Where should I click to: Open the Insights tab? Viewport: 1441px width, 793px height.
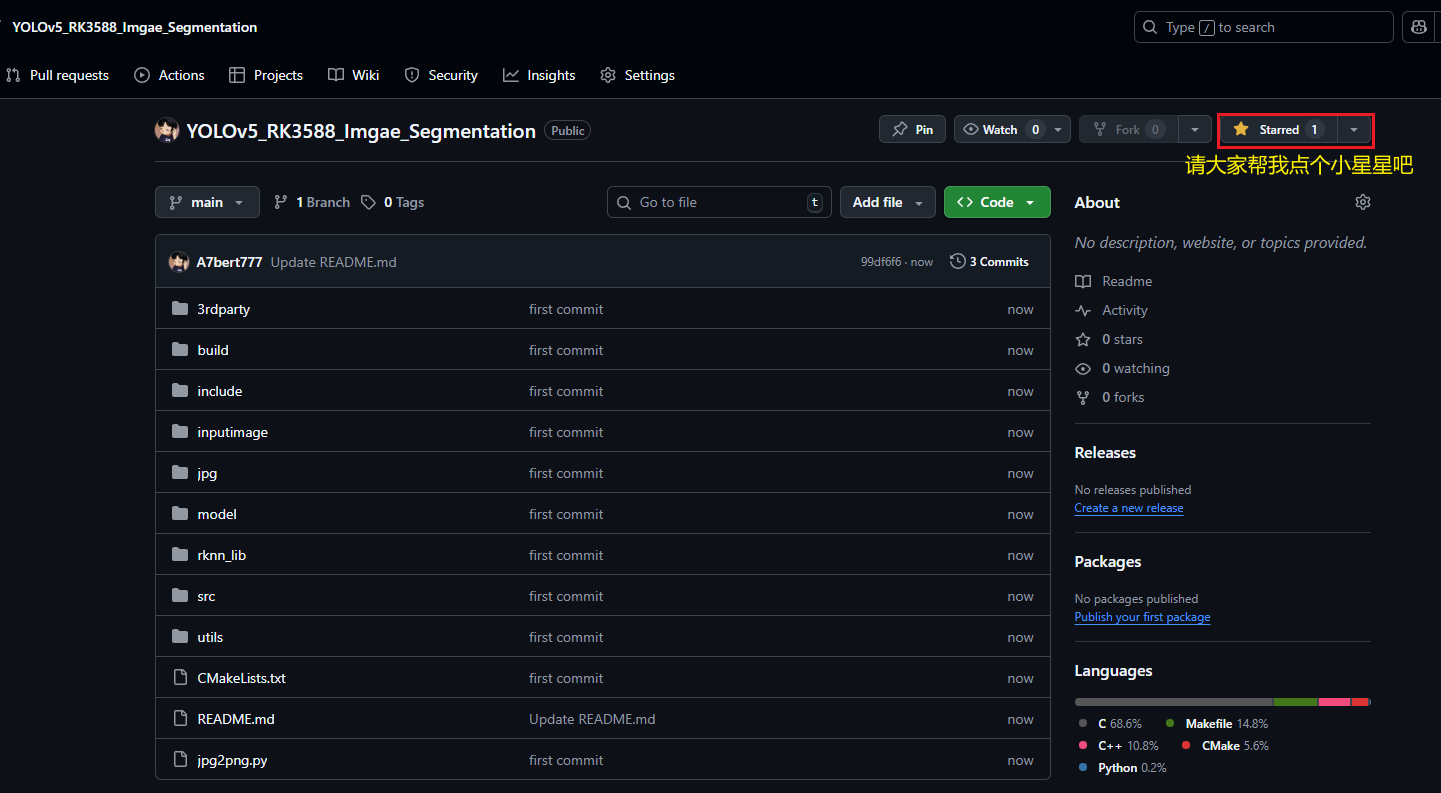coord(539,75)
